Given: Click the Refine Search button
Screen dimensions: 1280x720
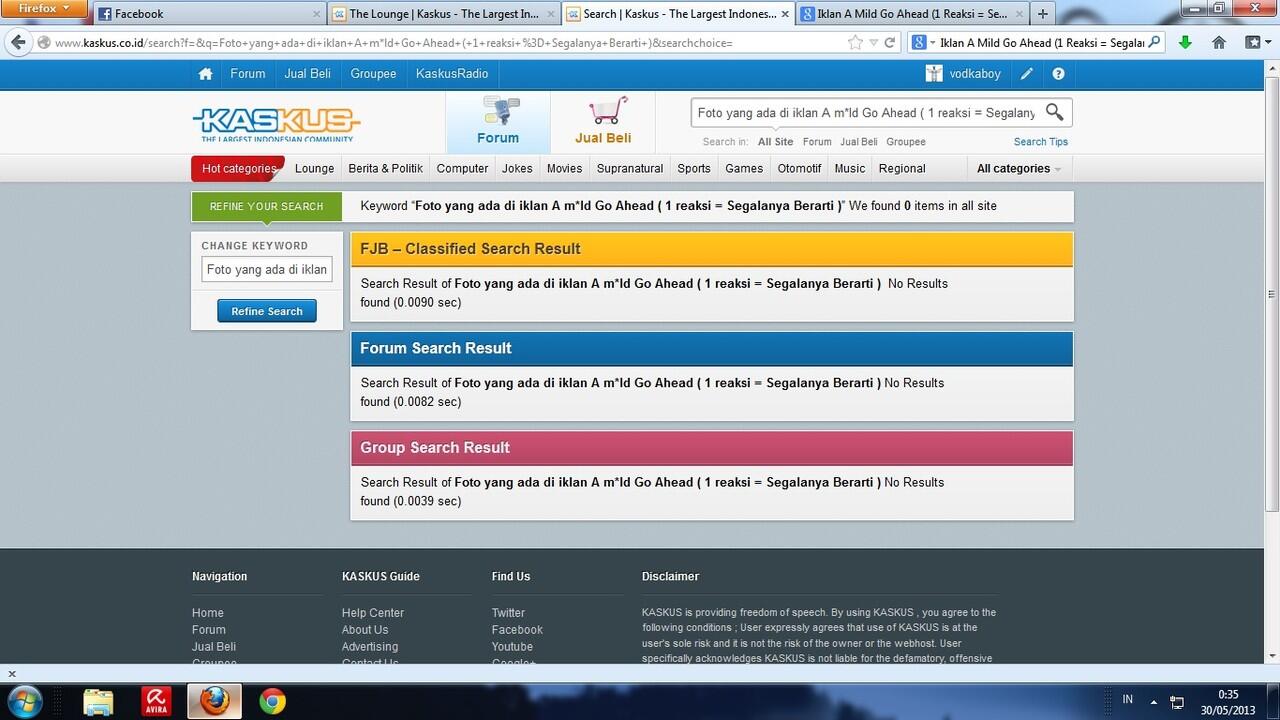Looking at the screenshot, I should coord(267,311).
